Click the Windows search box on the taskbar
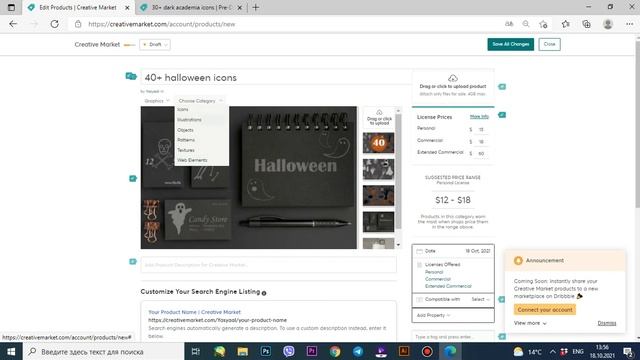 pos(104,351)
